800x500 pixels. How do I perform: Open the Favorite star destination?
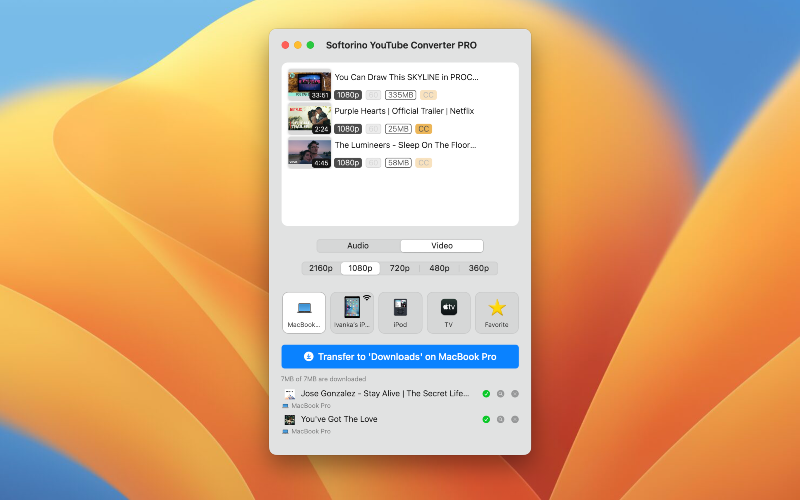(x=496, y=313)
